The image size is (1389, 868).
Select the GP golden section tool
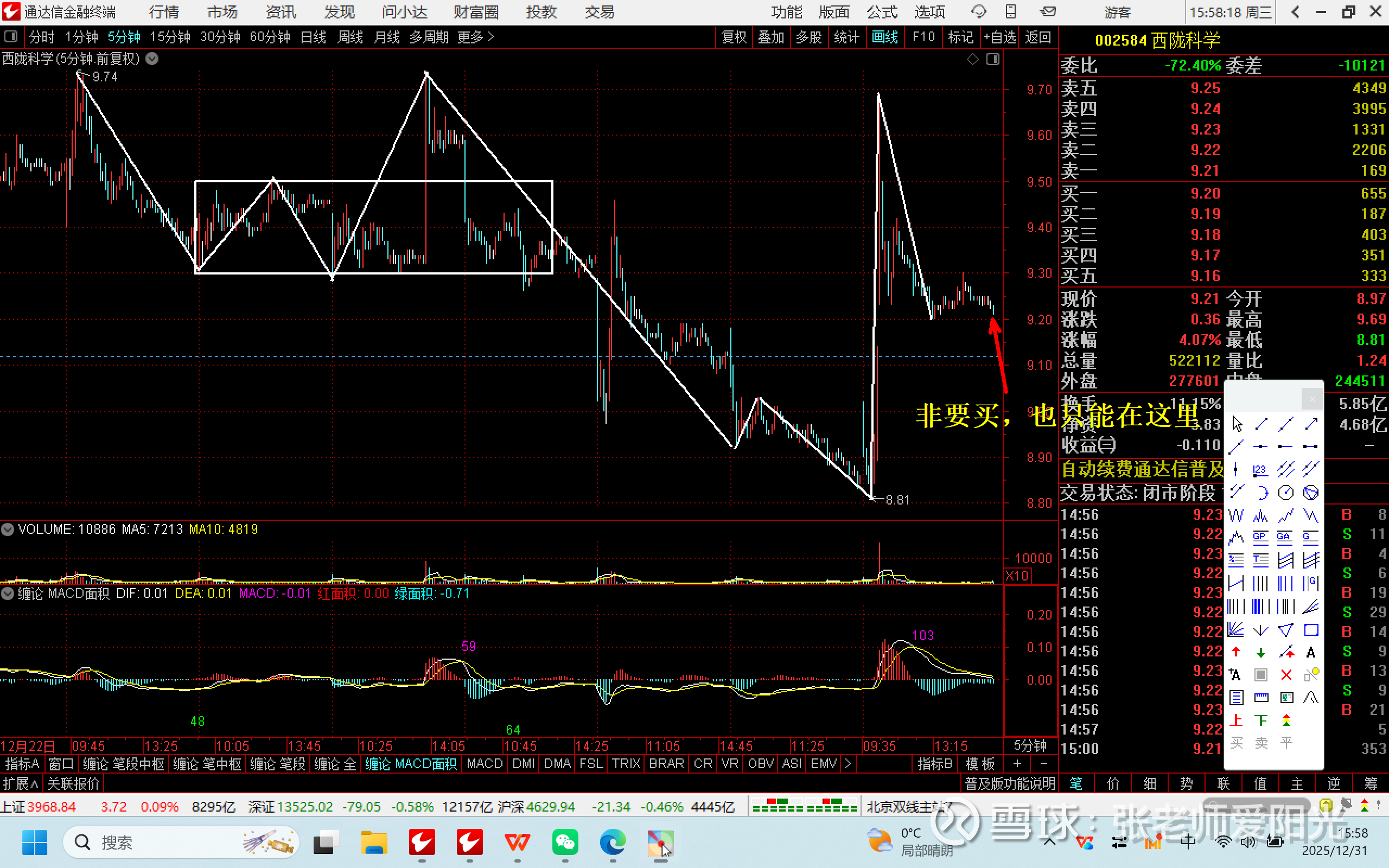point(1260,537)
